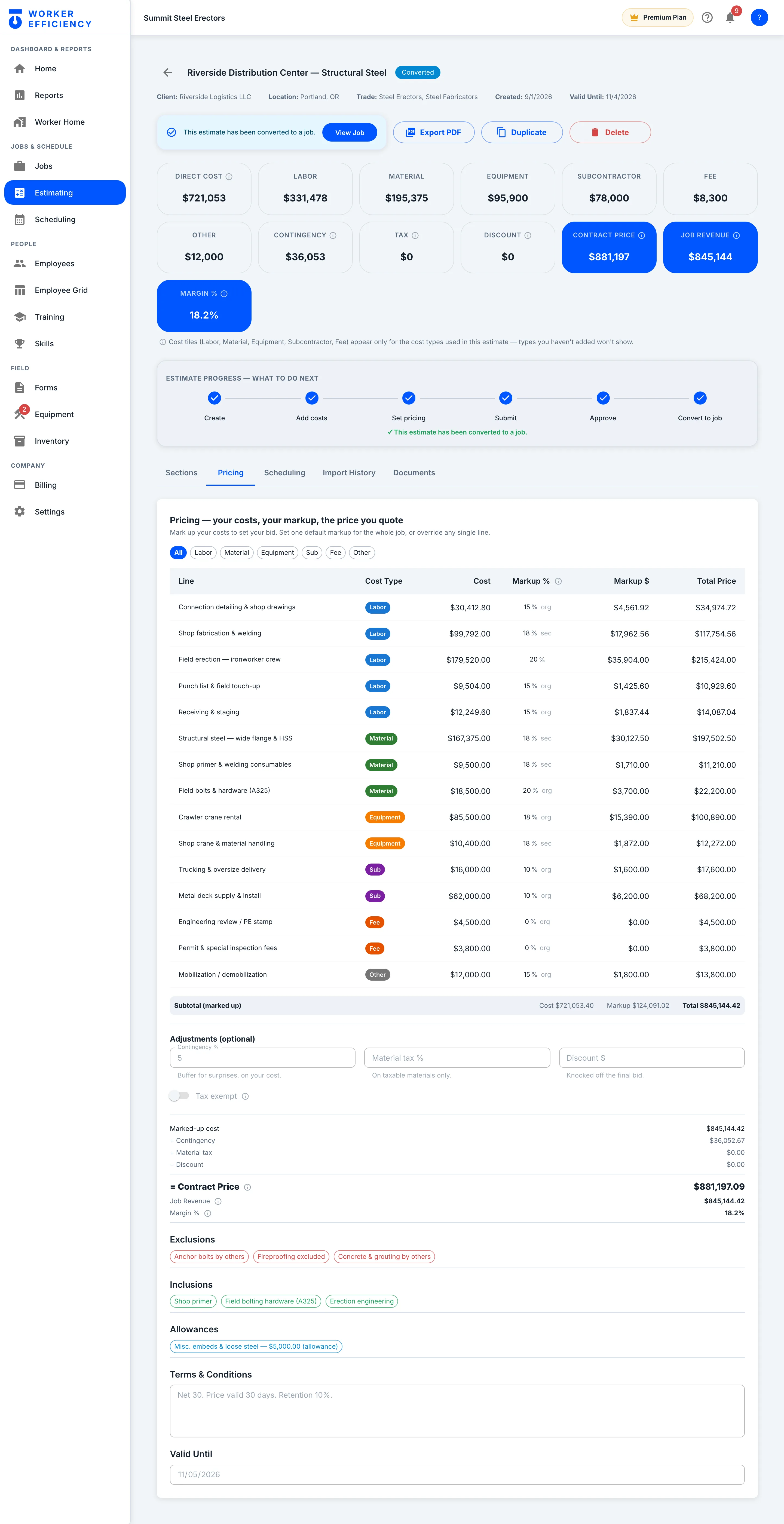This screenshot has height=1524, width=784.
Task: Click info icon on Direct Cost tile
Action: point(229,177)
